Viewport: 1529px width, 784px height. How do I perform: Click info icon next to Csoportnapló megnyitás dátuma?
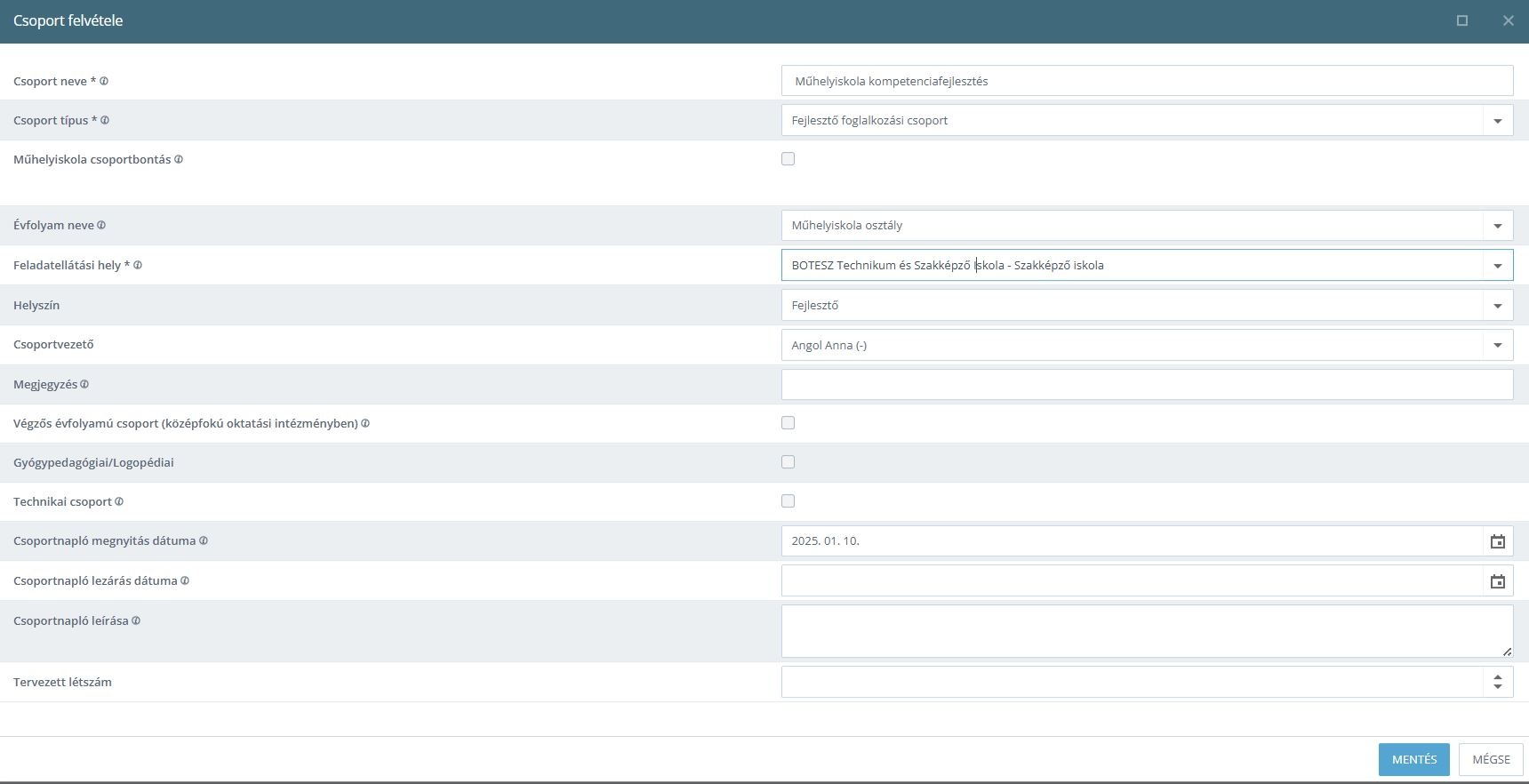coord(204,540)
